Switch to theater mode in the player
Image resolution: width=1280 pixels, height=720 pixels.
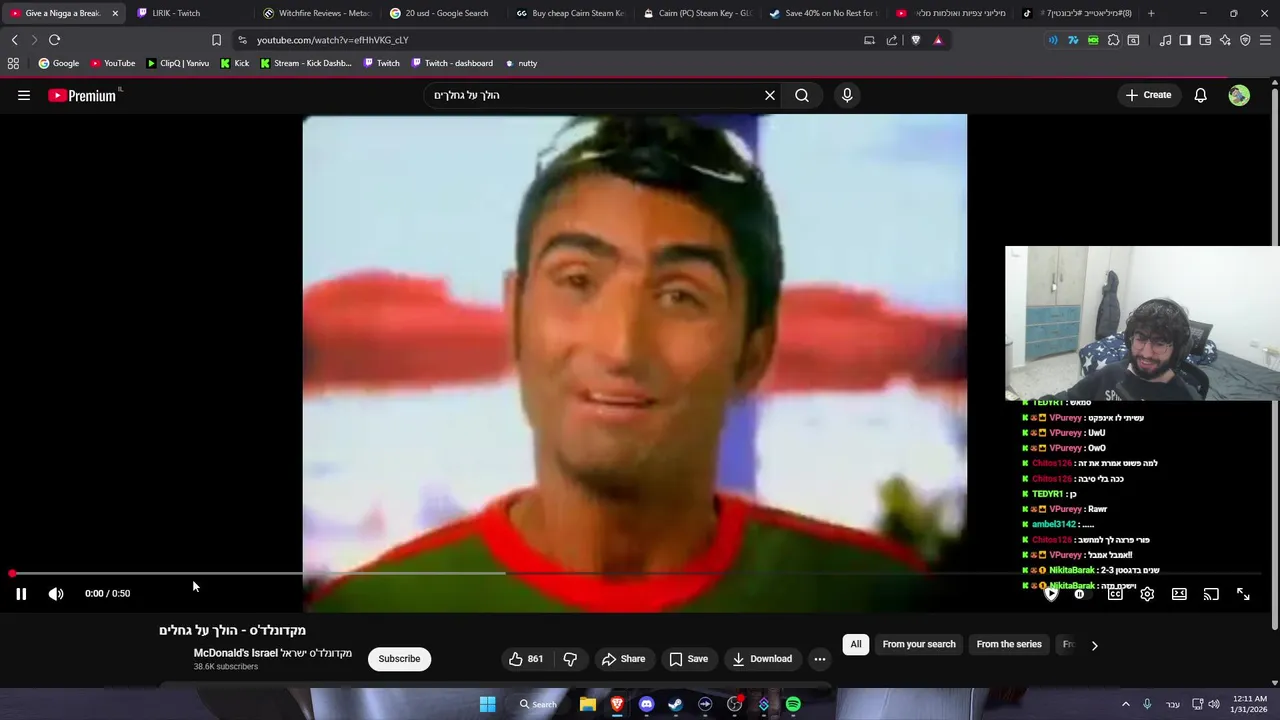click(x=1179, y=594)
